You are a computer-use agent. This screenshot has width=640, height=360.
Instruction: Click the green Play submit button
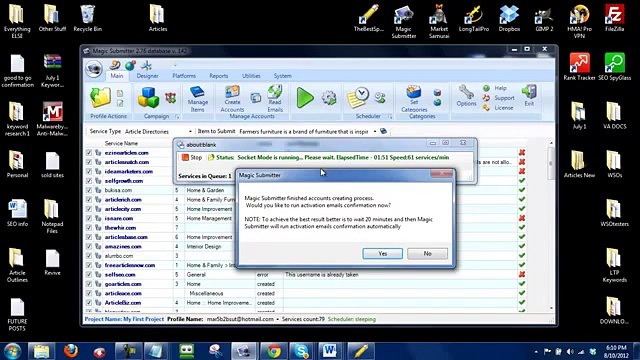coord(304,98)
